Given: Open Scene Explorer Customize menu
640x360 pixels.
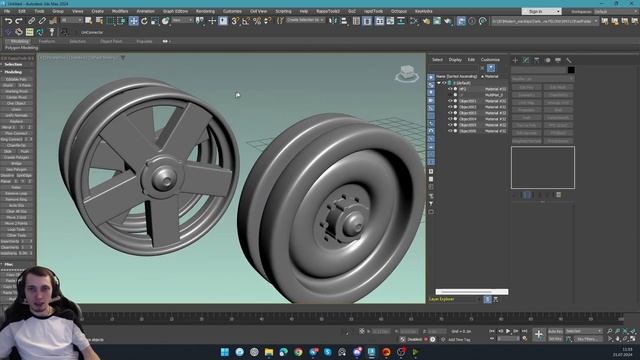Looking at the screenshot, I should (490, 60).
